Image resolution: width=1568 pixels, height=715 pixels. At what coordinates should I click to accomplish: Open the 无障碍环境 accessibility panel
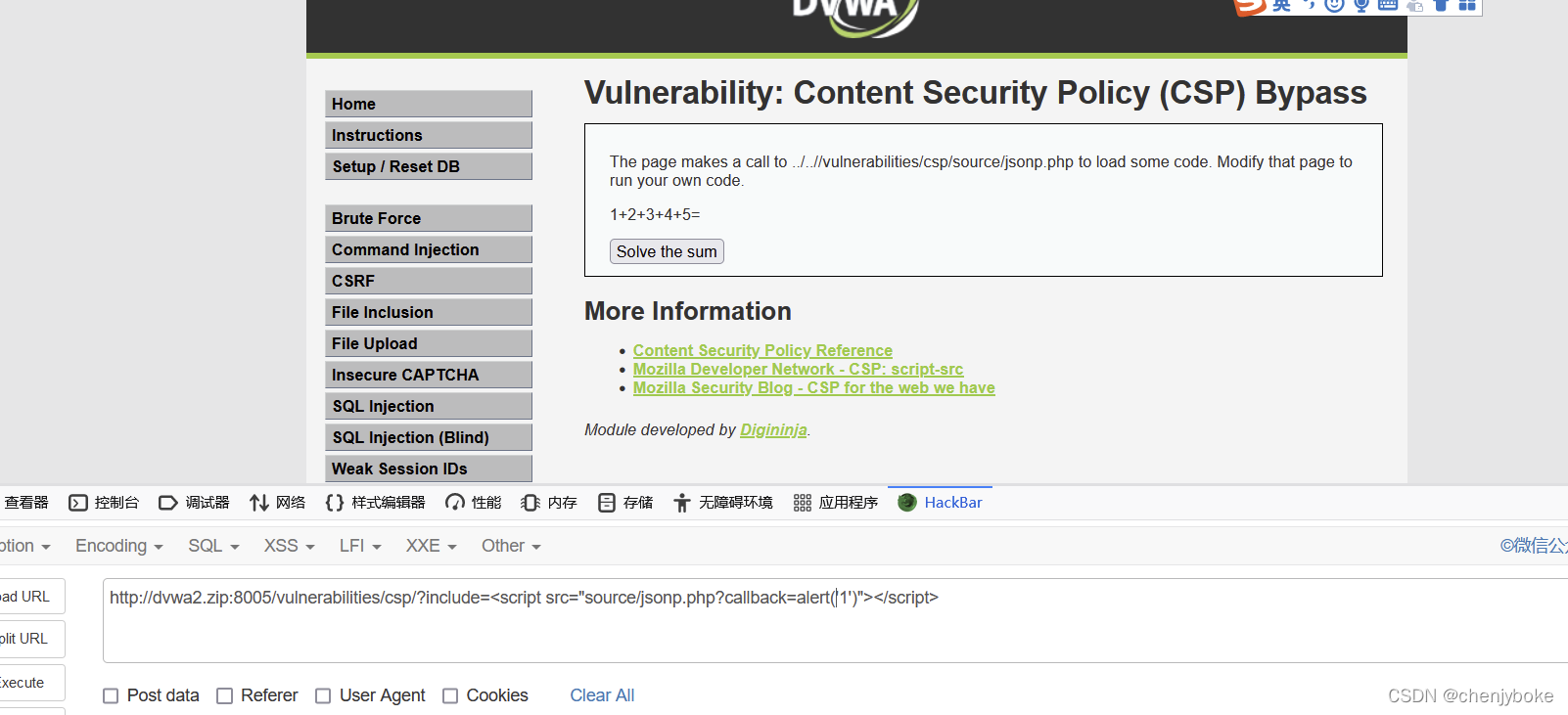pos(723,503)
